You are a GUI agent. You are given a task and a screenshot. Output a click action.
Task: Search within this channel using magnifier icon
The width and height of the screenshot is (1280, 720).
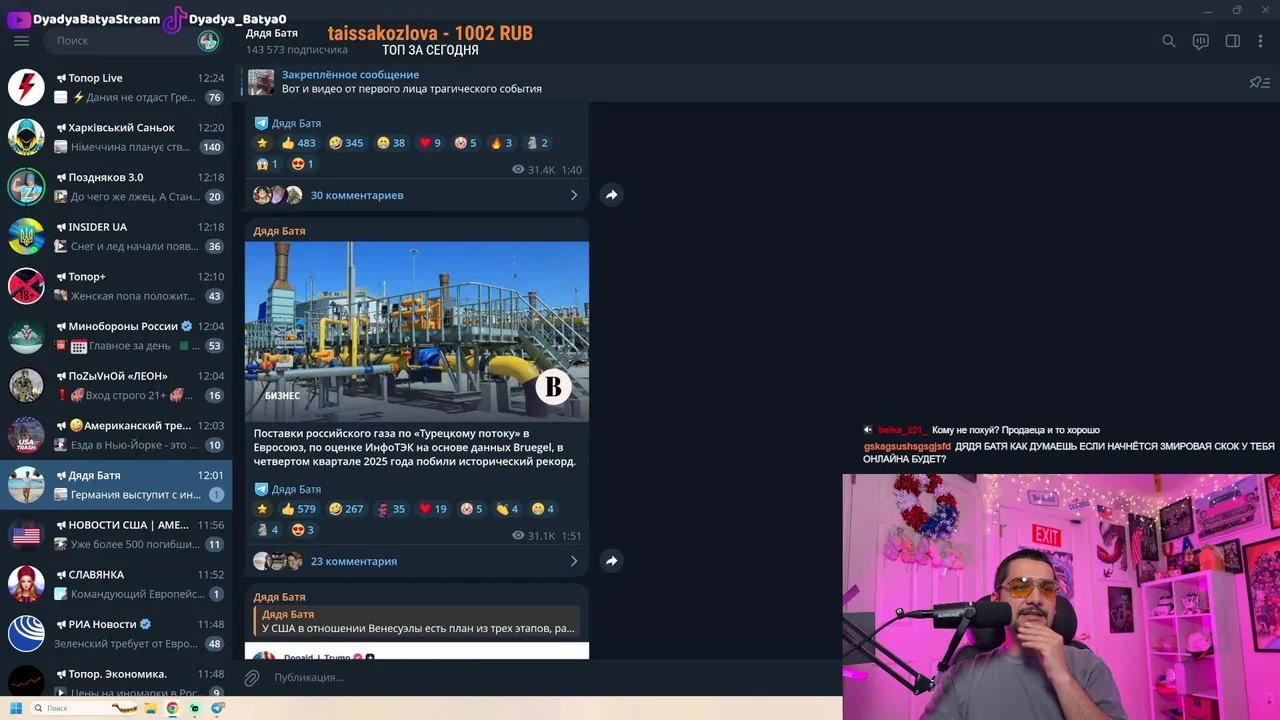(1168, 41)
